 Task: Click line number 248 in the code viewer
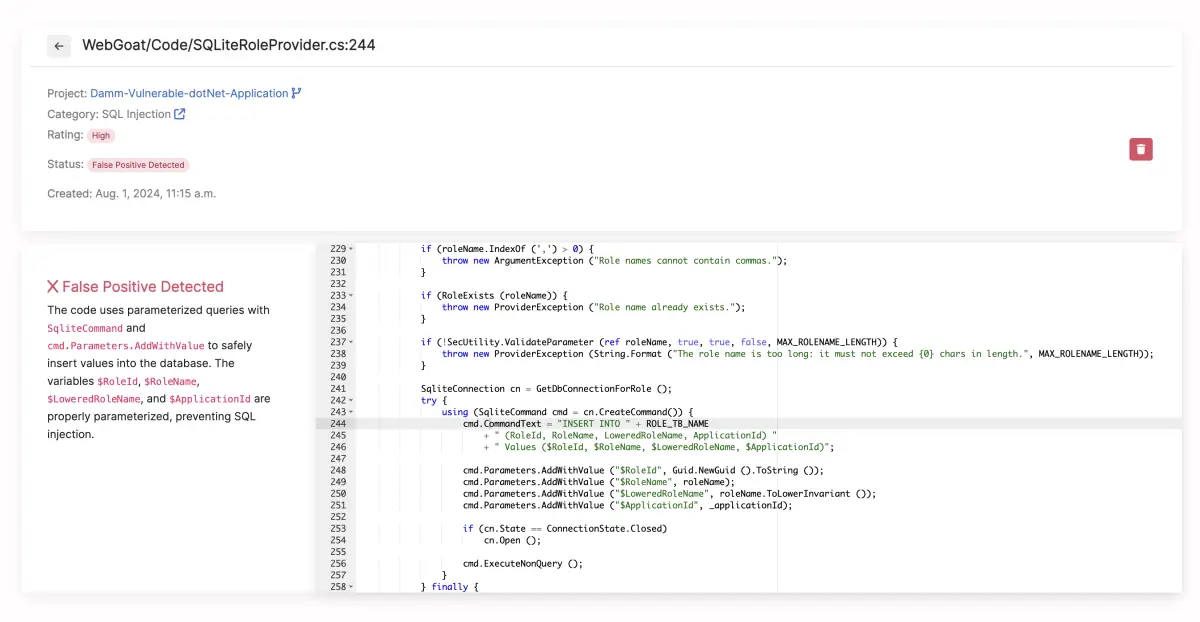tap(339, 470)
